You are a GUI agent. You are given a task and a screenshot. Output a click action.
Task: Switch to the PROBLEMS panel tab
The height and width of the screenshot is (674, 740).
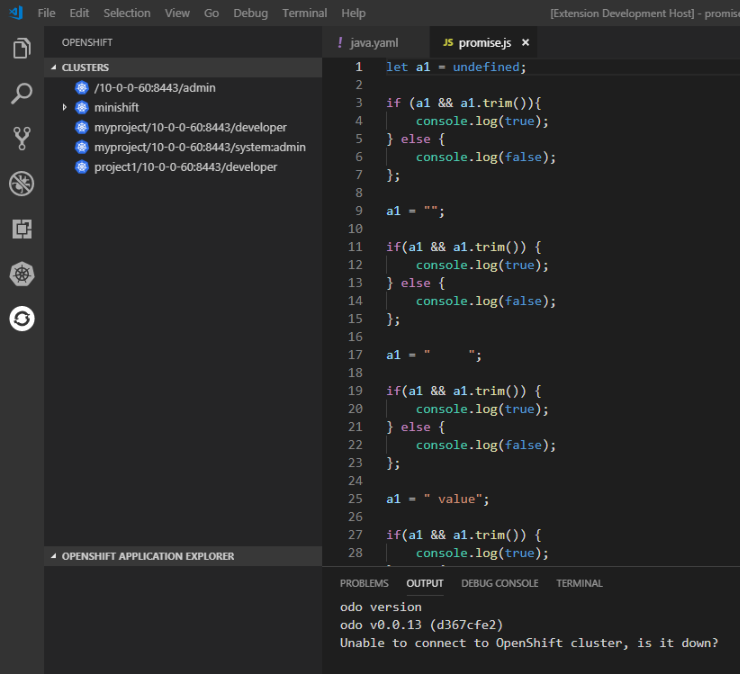364,583
